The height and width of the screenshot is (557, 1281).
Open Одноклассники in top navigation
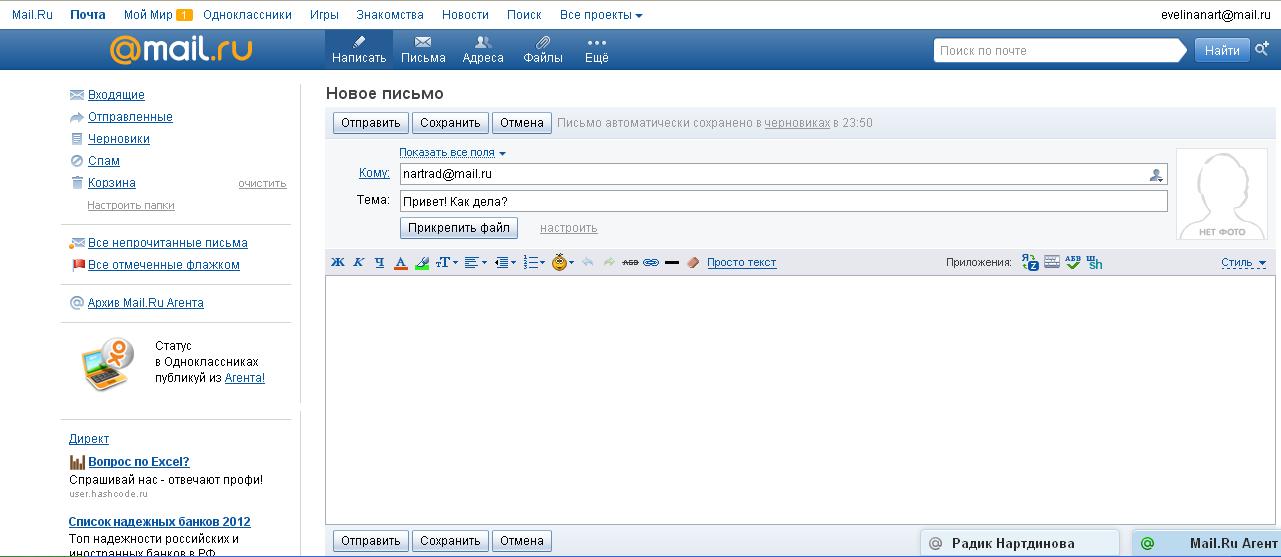click(247, 15)
